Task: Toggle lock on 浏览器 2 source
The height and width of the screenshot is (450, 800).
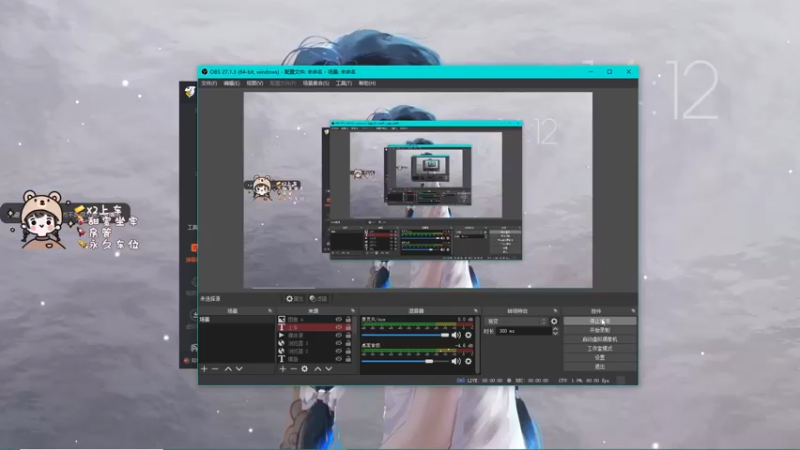Action: pyautogui.click(x=348, y=351)
